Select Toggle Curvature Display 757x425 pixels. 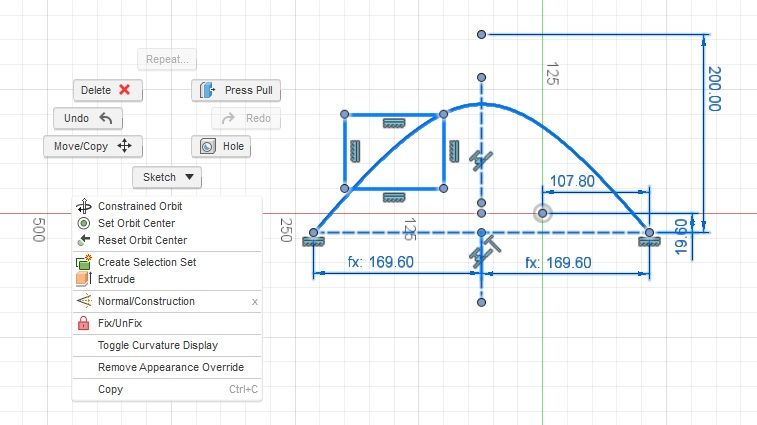click(x=167, y=345)
